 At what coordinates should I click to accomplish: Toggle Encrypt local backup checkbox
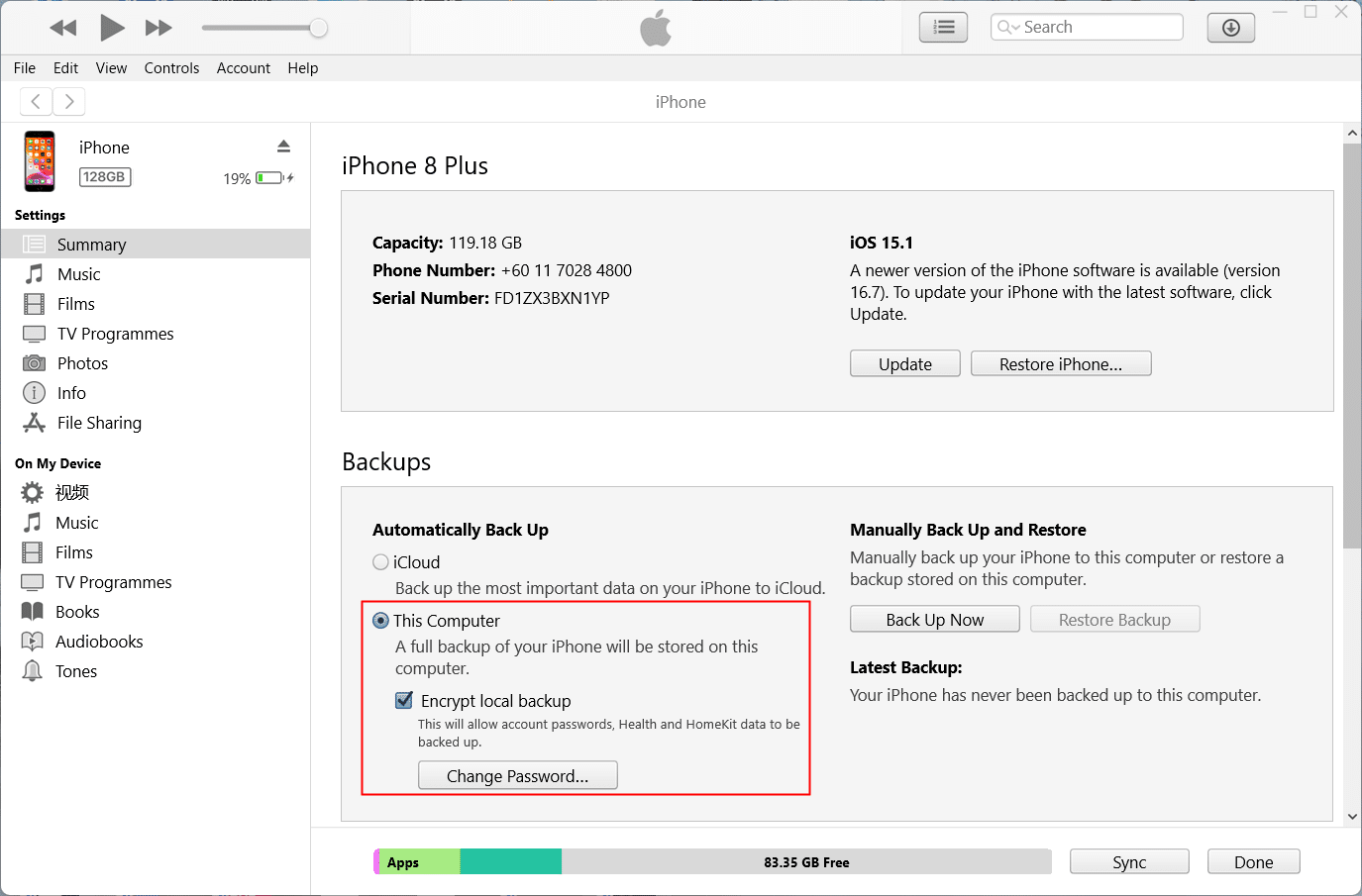(x=404, y=700)
